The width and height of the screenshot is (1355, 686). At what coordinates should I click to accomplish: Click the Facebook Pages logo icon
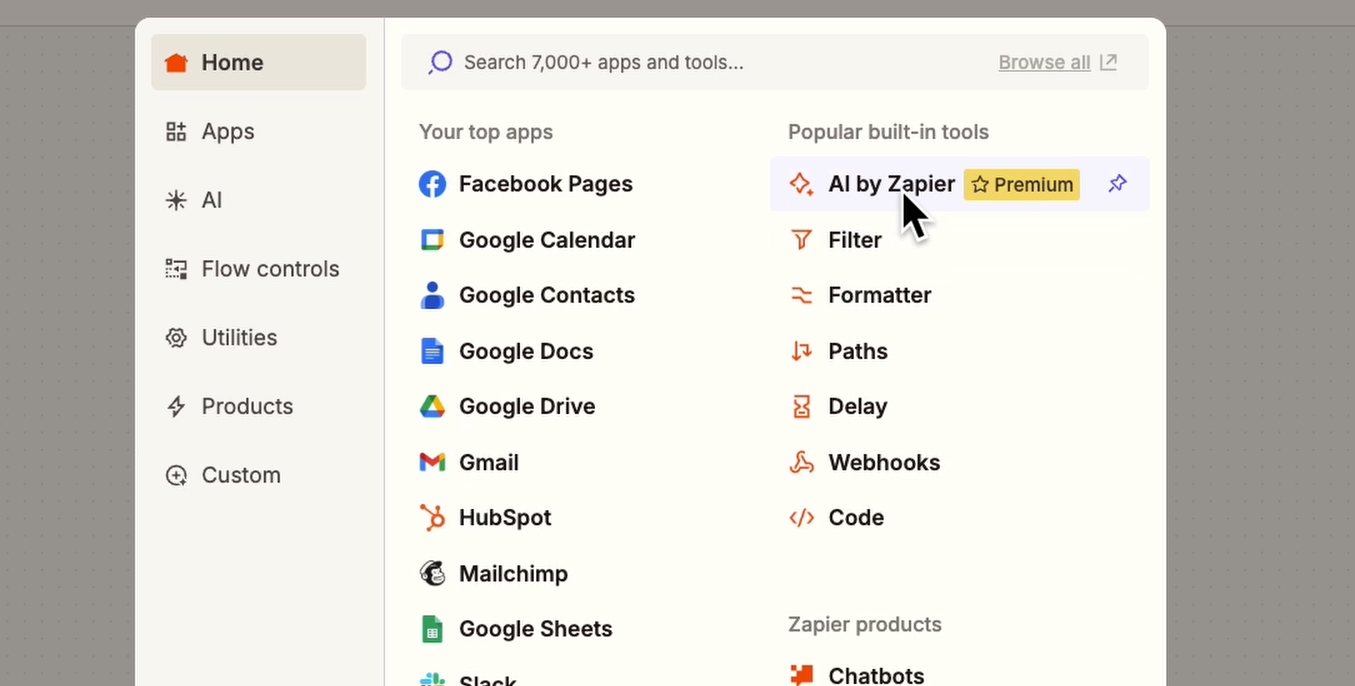pyautogui.click(x=432, y=184)
